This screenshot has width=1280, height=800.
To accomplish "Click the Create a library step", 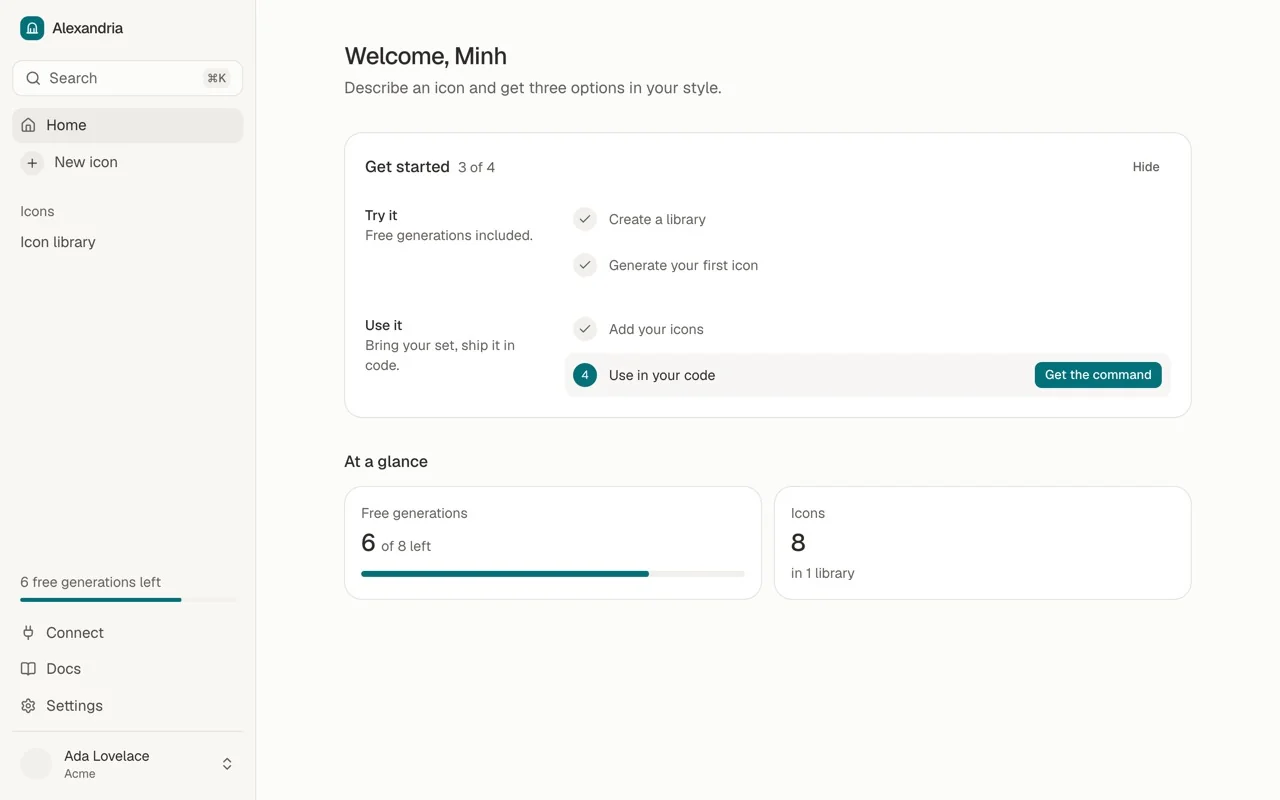I will click(868, 219).
